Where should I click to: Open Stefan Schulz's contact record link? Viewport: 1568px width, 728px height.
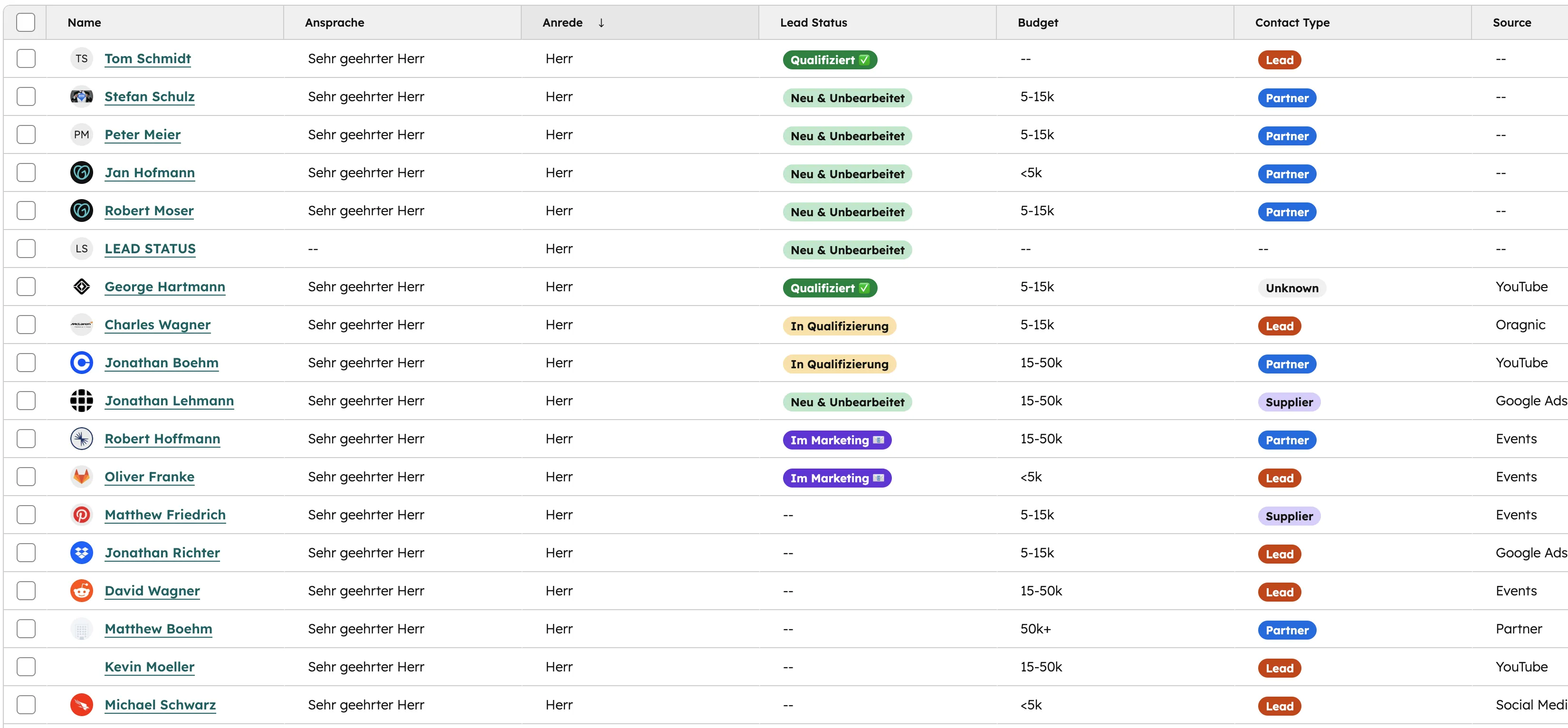(149, 96)
